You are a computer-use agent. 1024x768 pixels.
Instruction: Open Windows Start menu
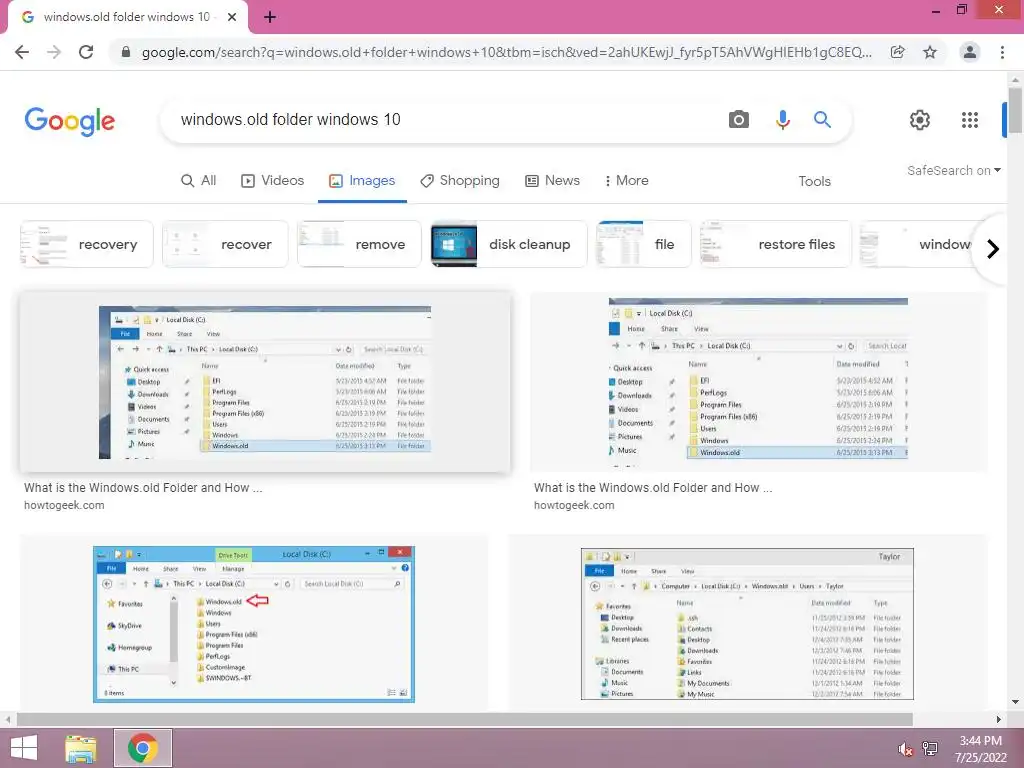pyautogui.click(x=24, y=748)
